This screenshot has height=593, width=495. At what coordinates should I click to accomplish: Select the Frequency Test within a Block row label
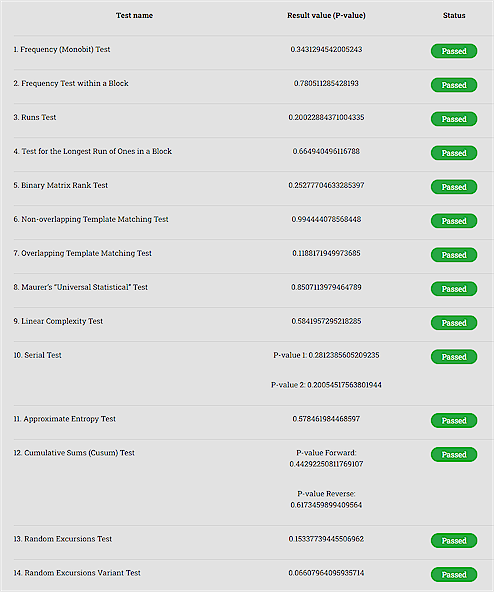pos(71,83)
